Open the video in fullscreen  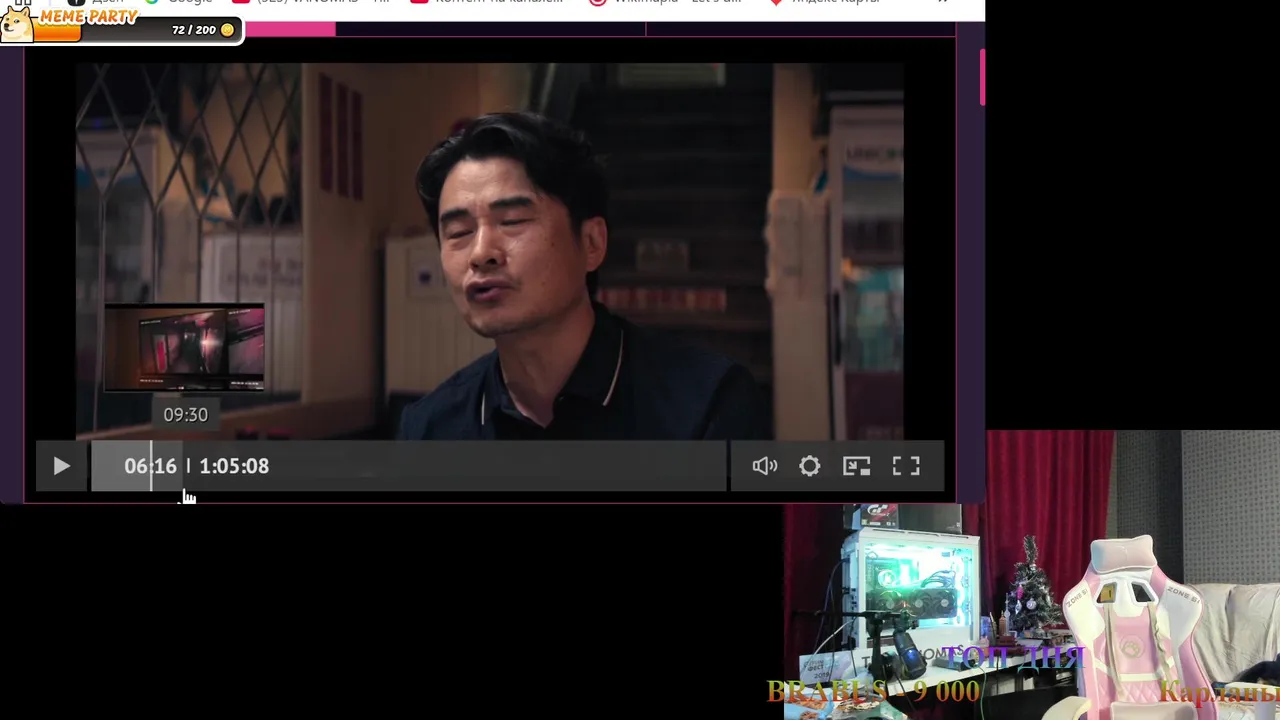tap(906, 466)
